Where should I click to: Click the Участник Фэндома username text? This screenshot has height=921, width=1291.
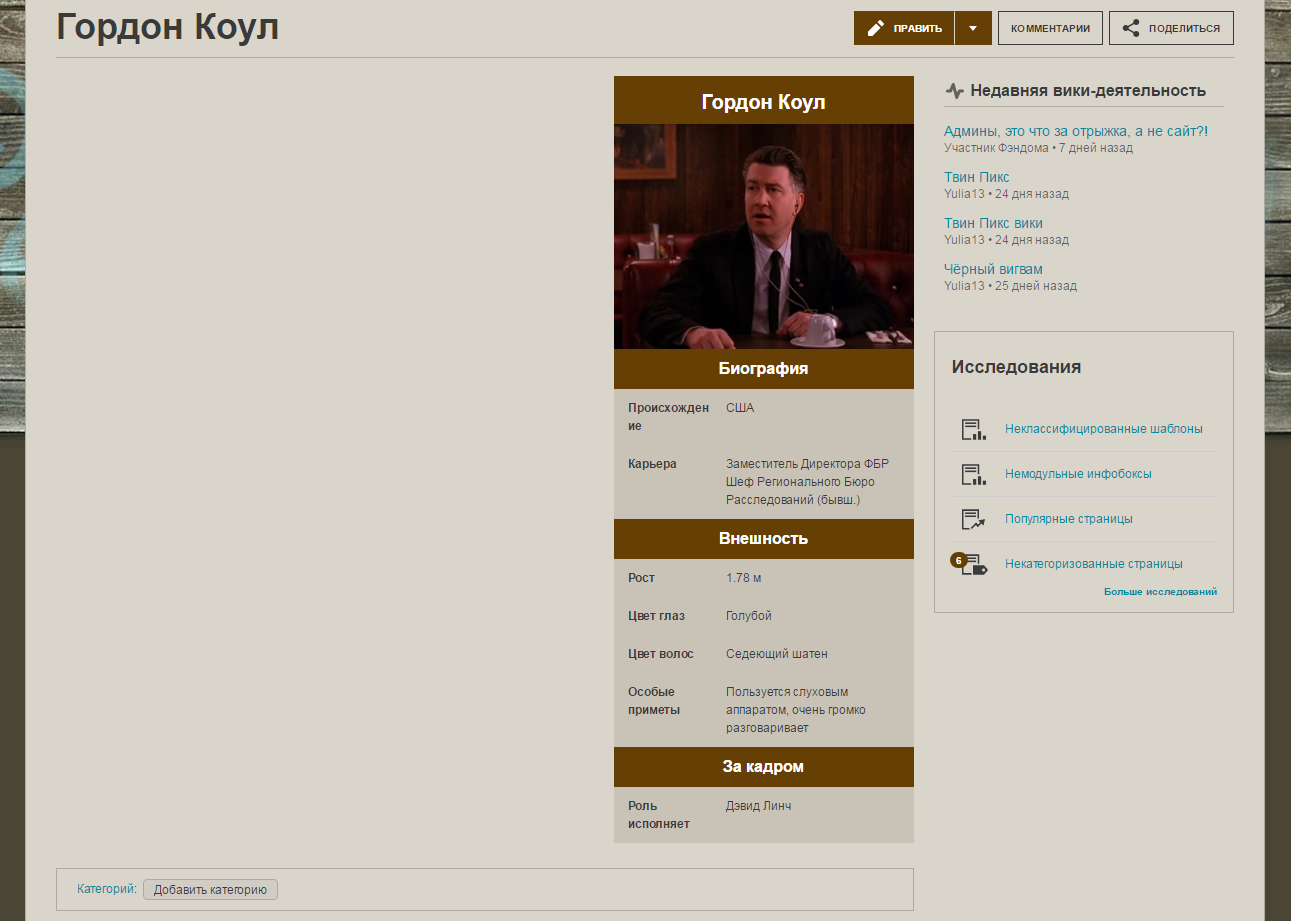coord(996,148)
